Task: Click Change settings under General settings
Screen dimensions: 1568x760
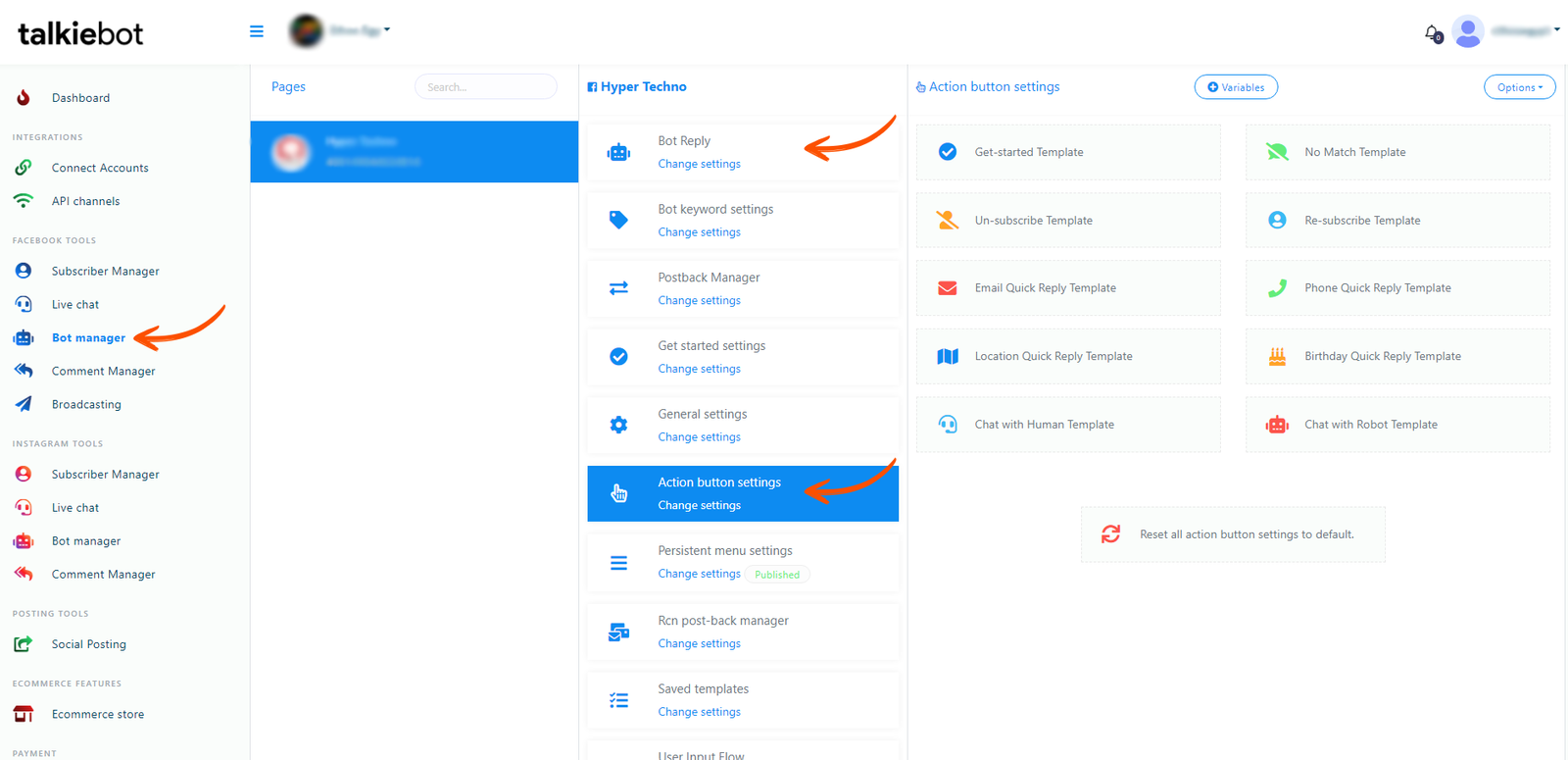Action: tap(699, 437)
